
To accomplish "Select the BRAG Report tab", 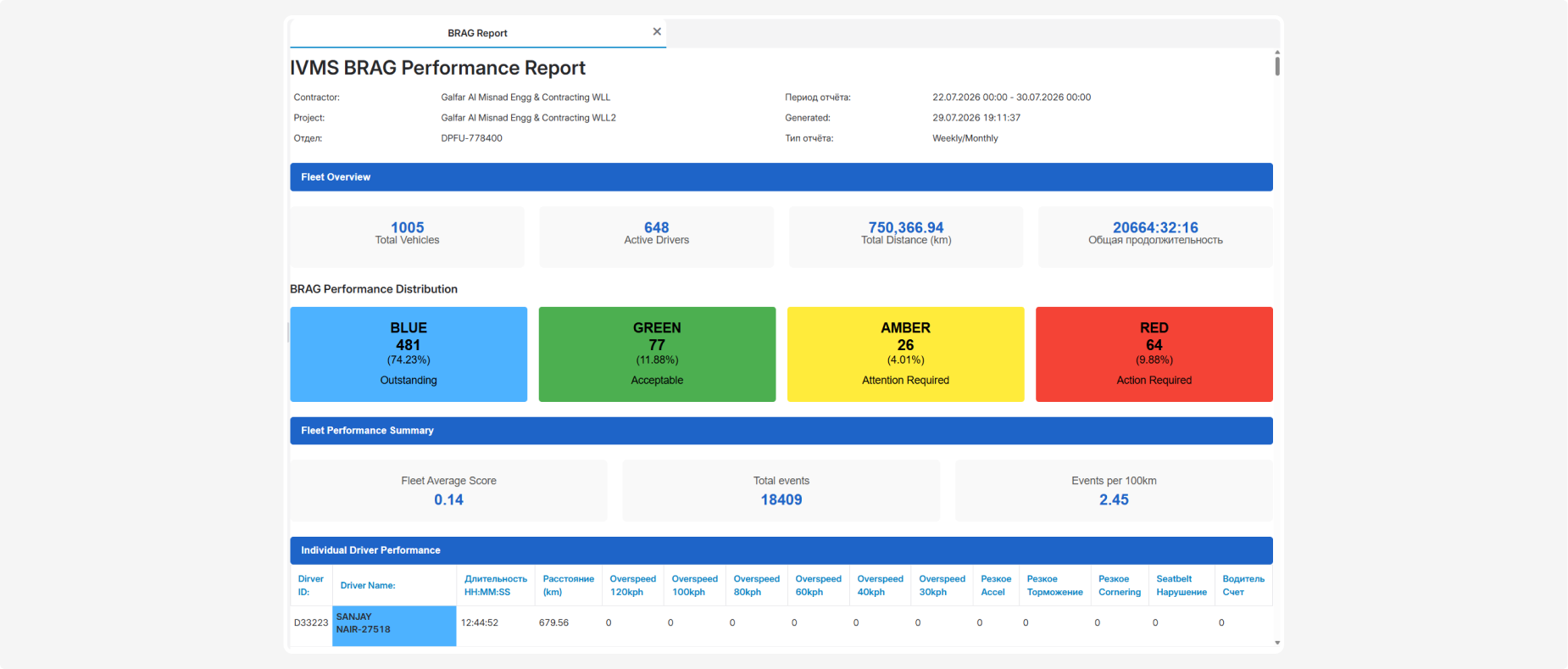I will [478, 33].
